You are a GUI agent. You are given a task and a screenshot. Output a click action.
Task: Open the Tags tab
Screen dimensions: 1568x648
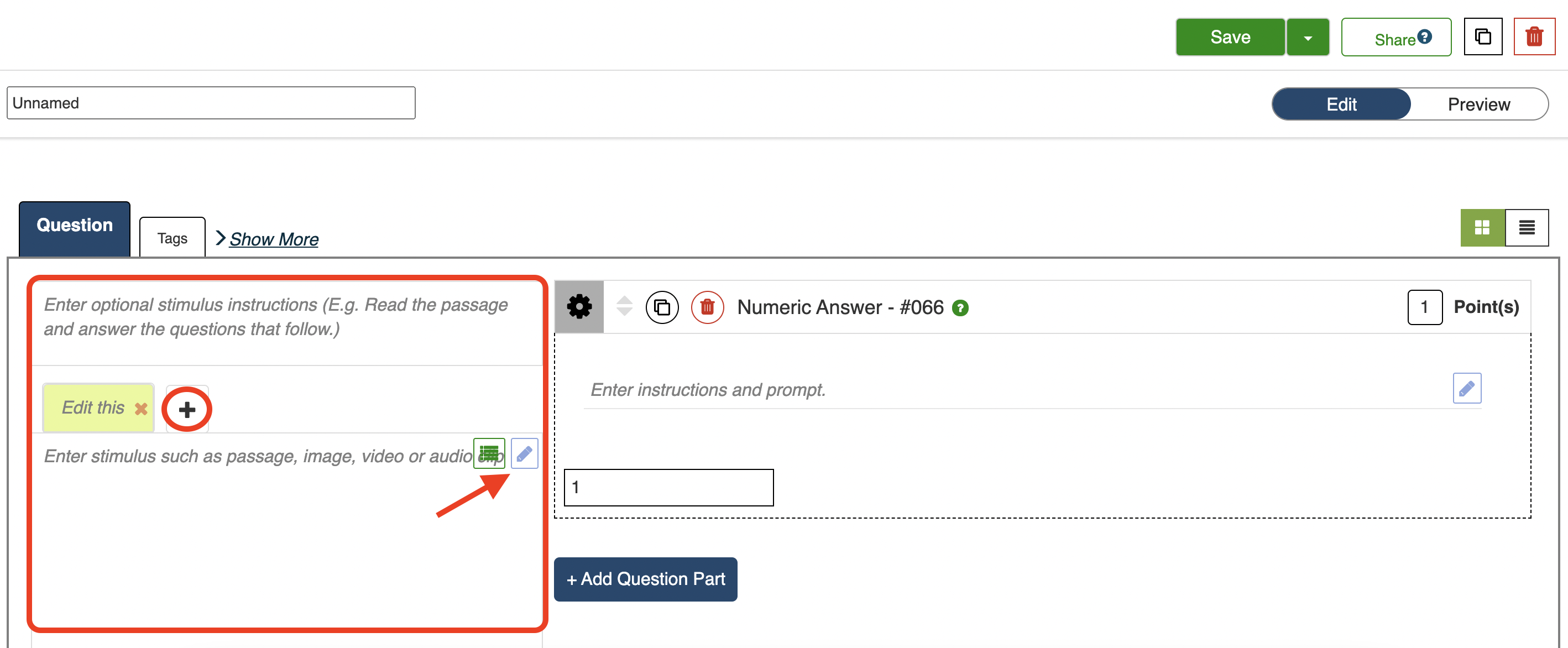[173, 238]
